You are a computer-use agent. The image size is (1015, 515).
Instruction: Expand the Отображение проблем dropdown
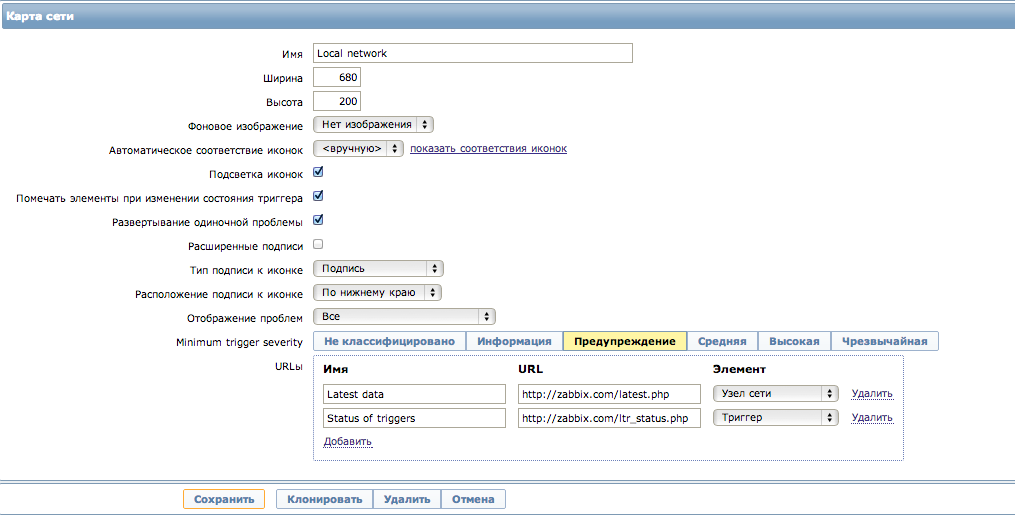404,316
